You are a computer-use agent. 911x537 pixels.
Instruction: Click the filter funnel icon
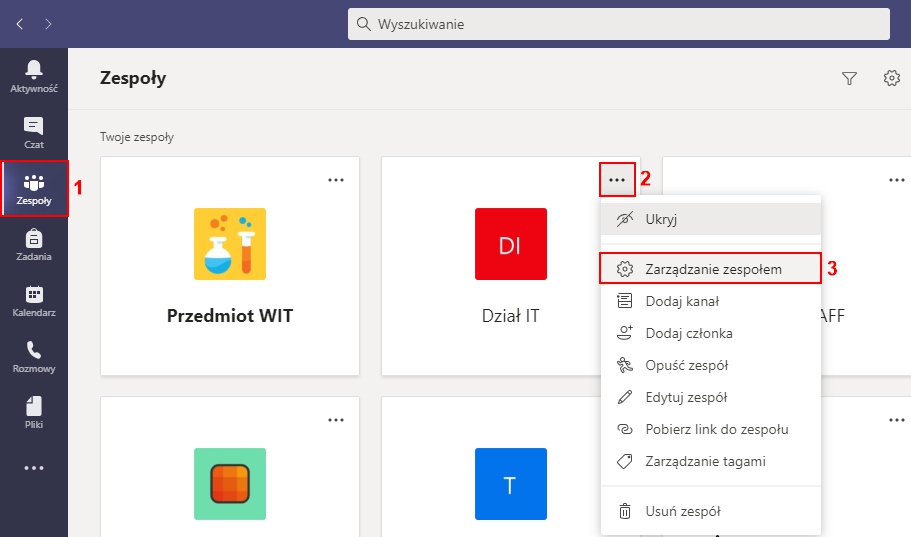point(849,78)
